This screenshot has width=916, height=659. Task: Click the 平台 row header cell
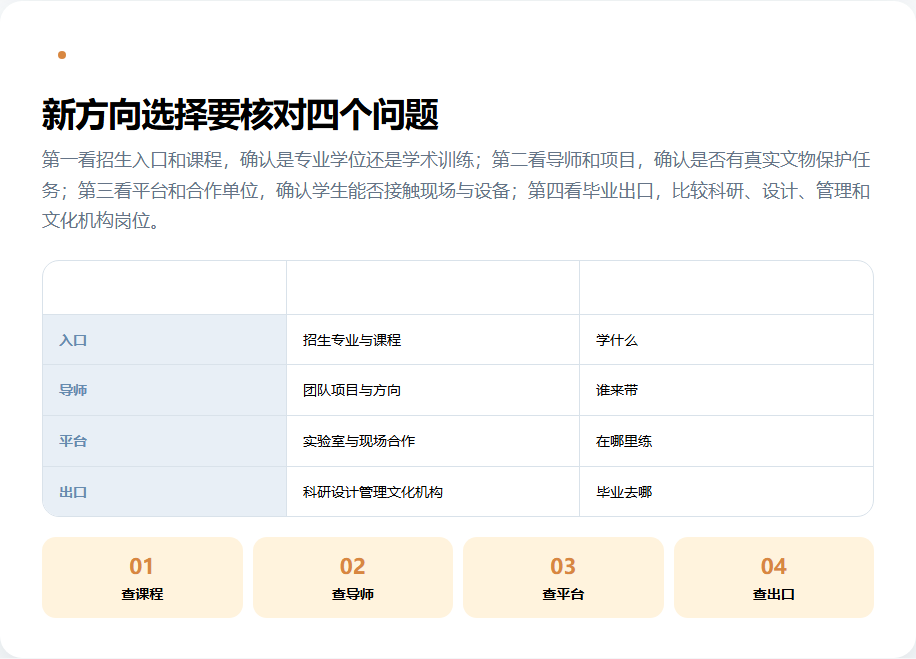click(165, 441)
